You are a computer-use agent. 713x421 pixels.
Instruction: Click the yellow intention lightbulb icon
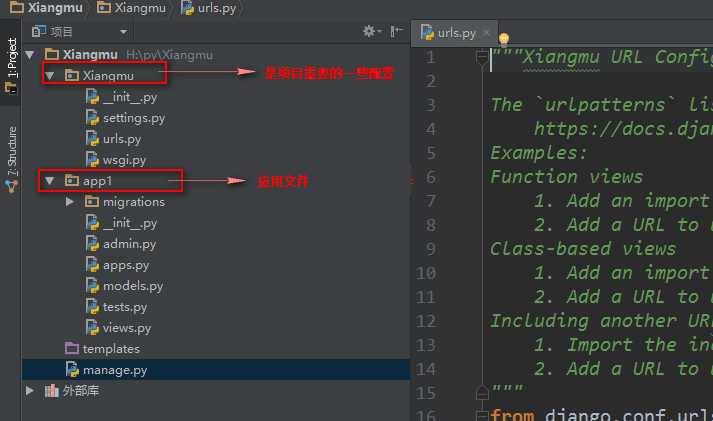[504, 39]
